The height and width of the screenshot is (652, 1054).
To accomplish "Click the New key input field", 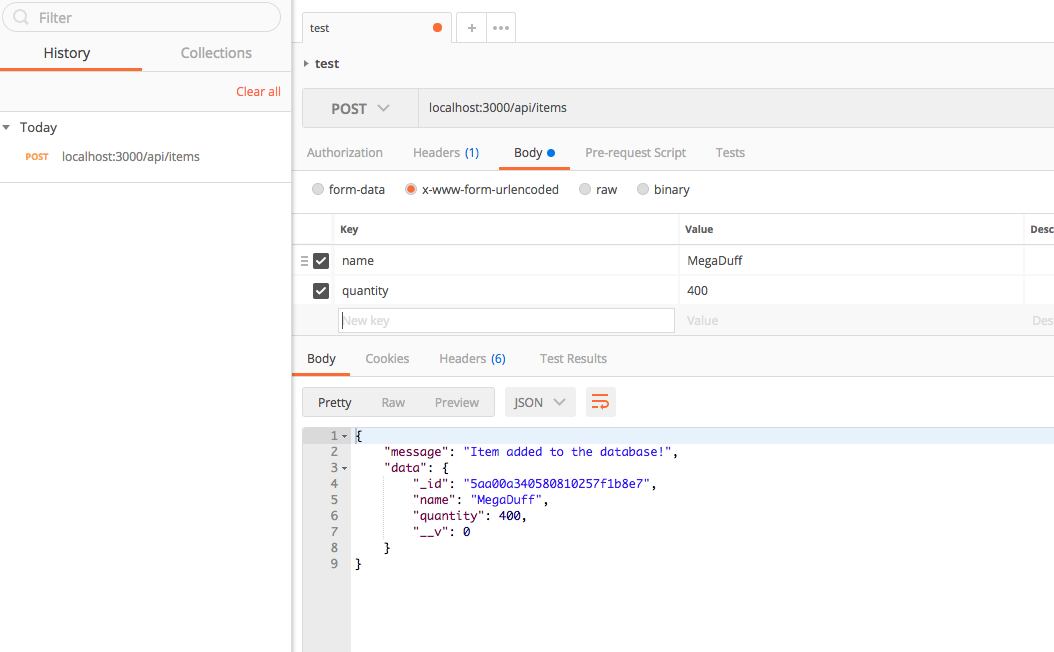I will (506, 321).
